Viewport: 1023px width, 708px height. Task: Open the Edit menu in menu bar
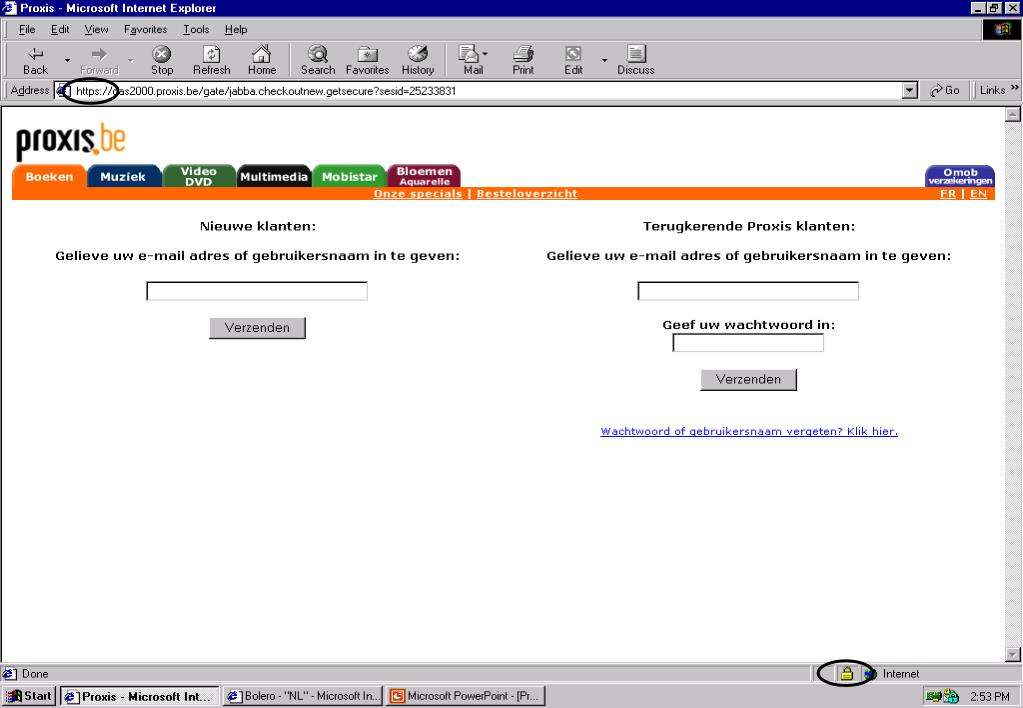(60, 29)
